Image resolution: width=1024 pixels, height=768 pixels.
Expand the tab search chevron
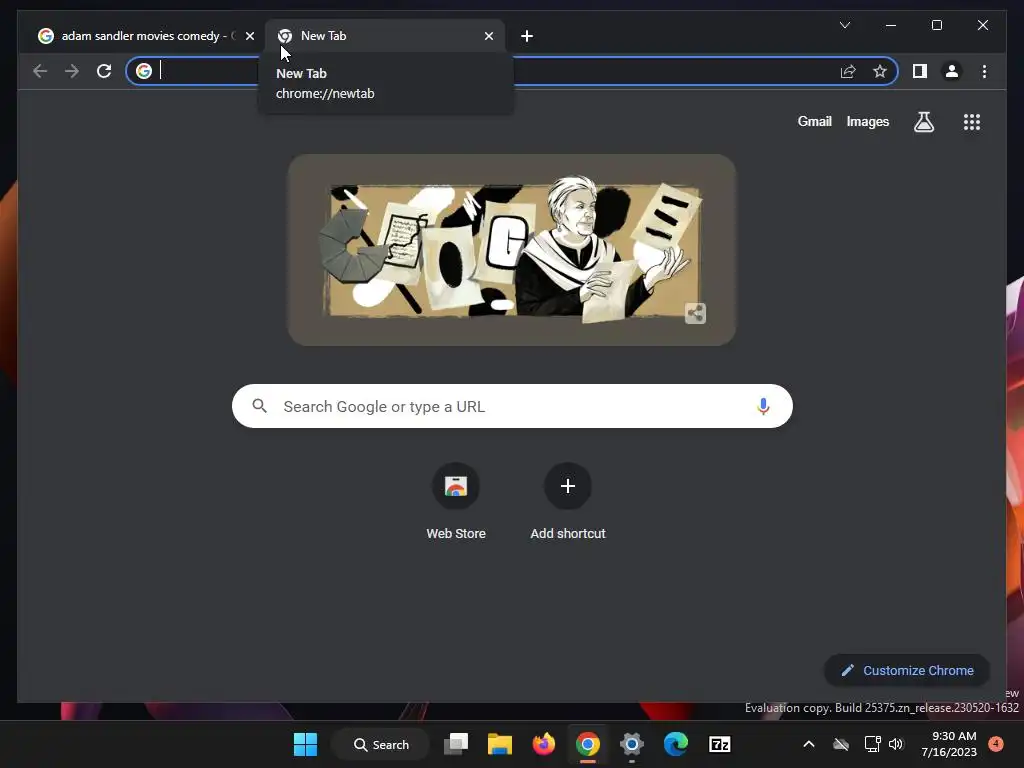coord(844,25)
